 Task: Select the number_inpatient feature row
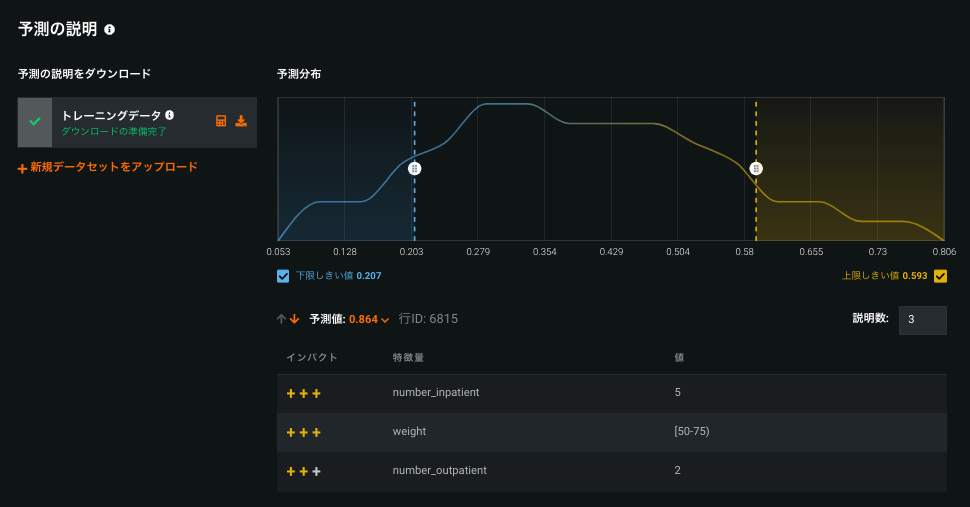(611, 393)
